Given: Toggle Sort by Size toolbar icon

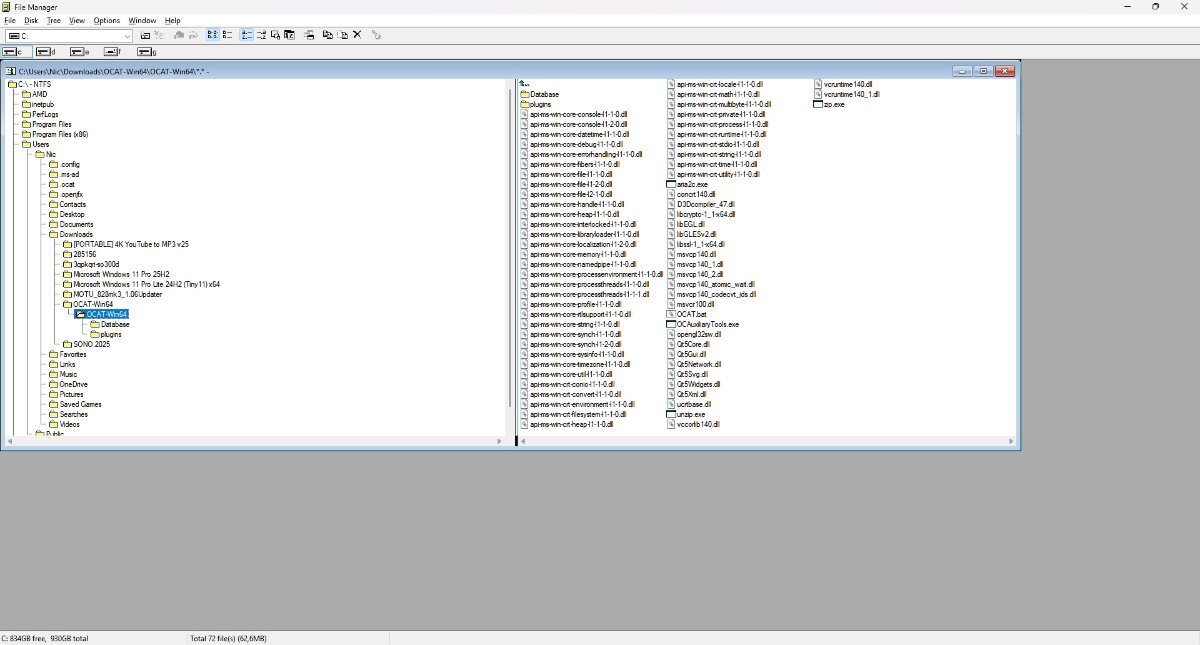Looking at the screenshot, I should click(275, 35).
